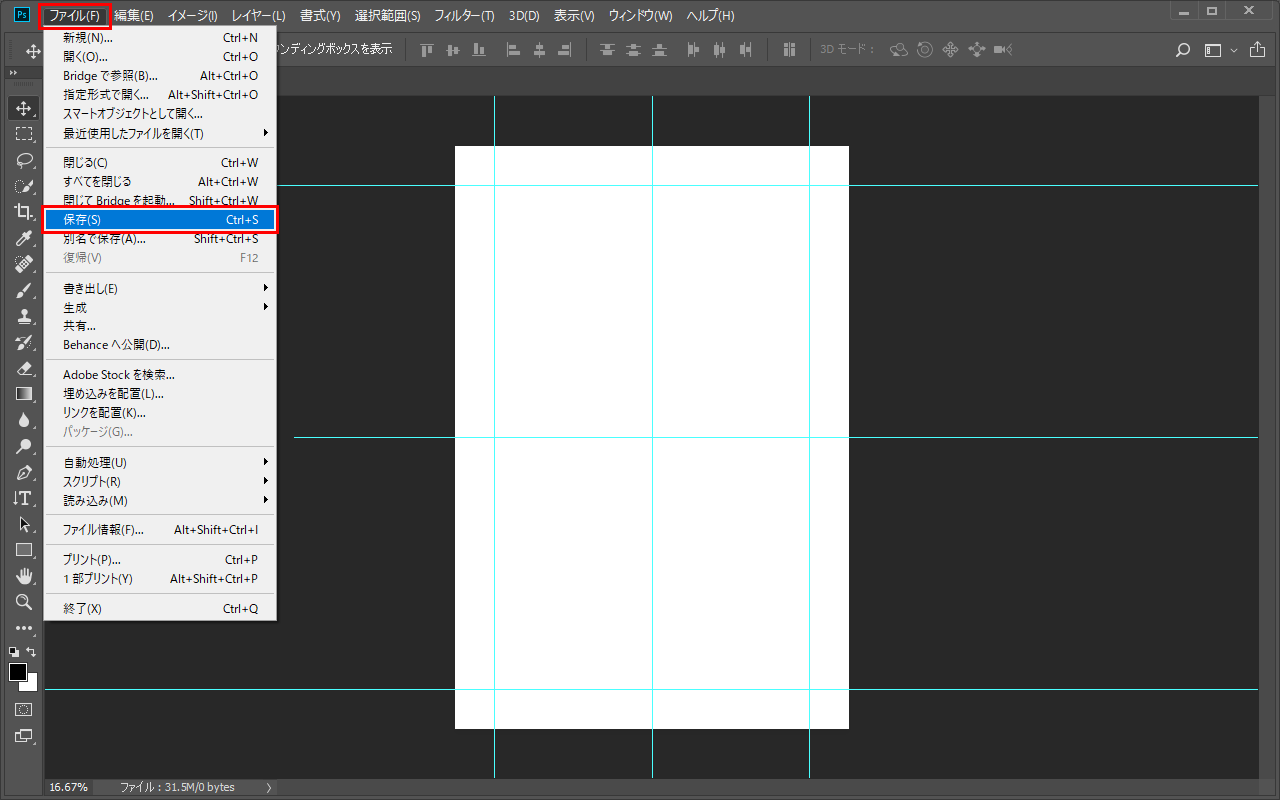Click the foreground color swatch

point(17,672)
